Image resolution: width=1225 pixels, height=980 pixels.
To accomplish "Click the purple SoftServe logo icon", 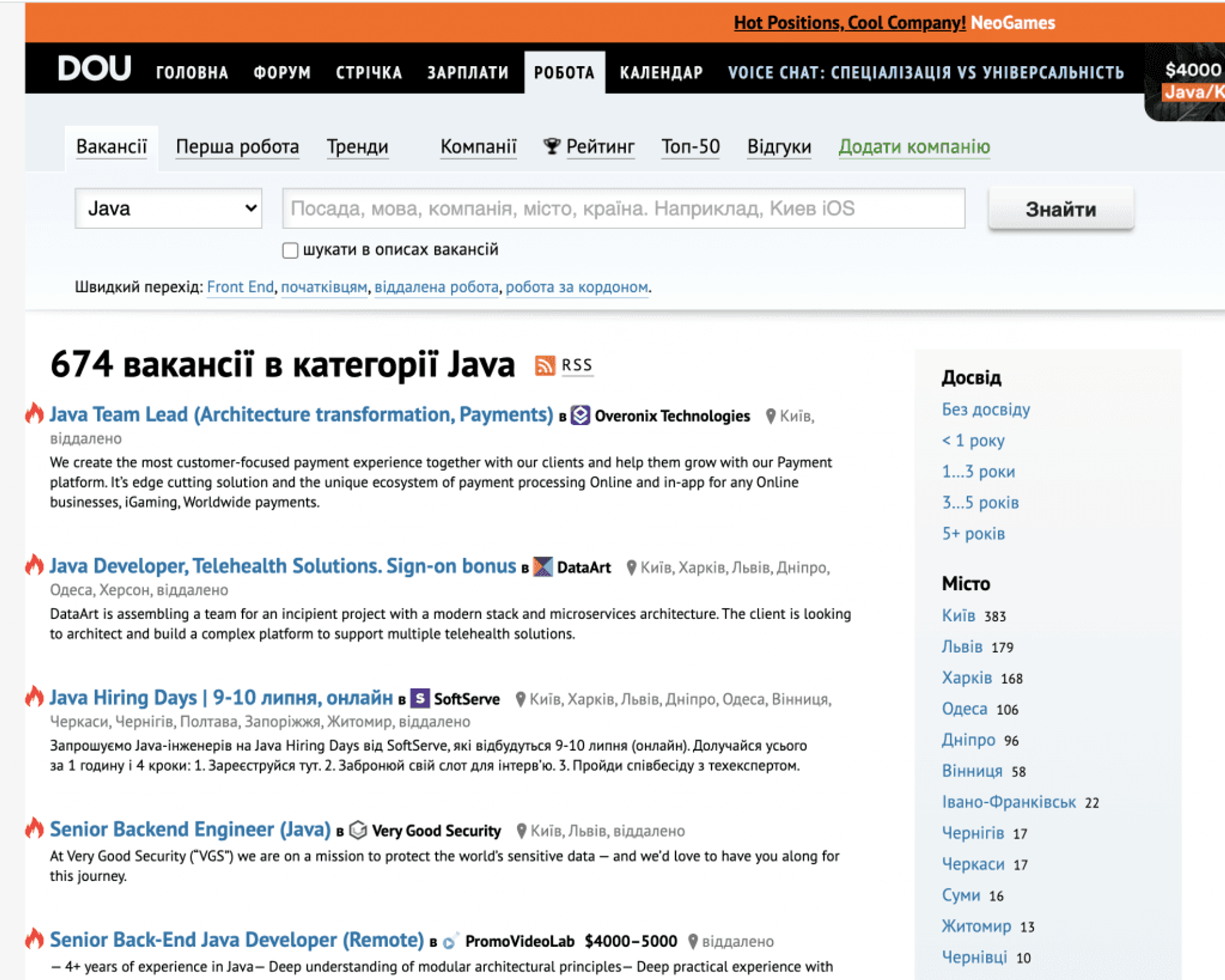I will (x=420, y=698).
